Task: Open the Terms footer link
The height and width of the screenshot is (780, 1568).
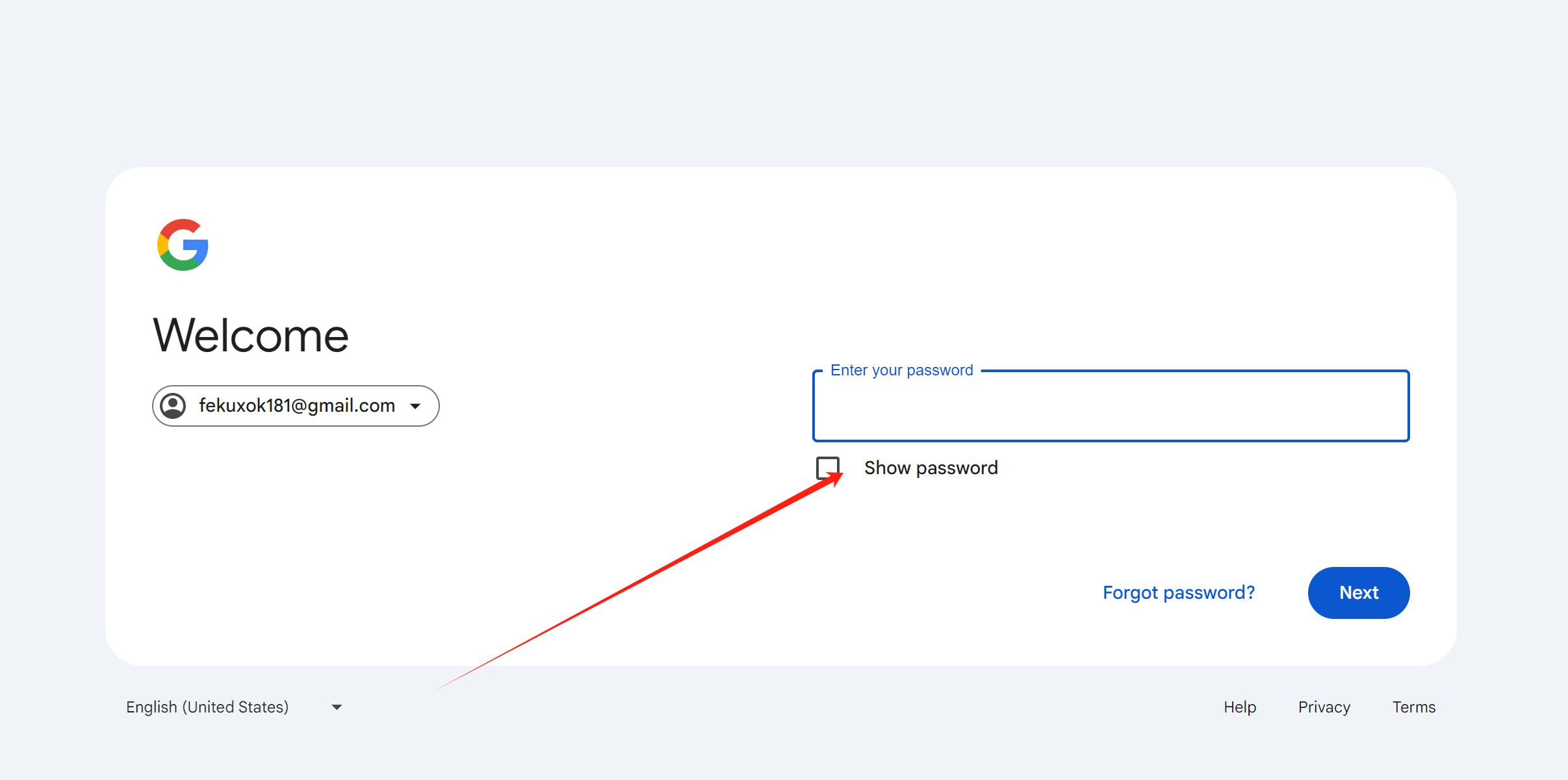Action: (x=1413, y=707)
